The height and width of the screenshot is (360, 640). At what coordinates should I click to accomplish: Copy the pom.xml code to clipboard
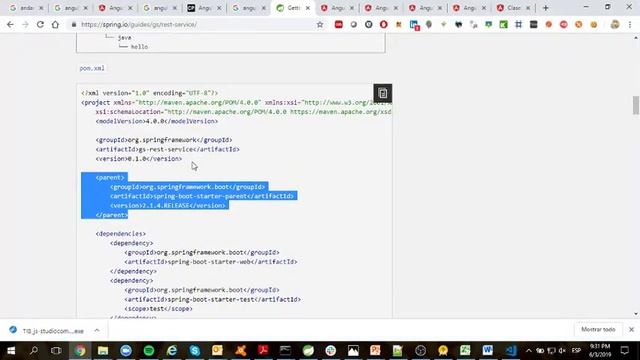click(x=382, y=93)
